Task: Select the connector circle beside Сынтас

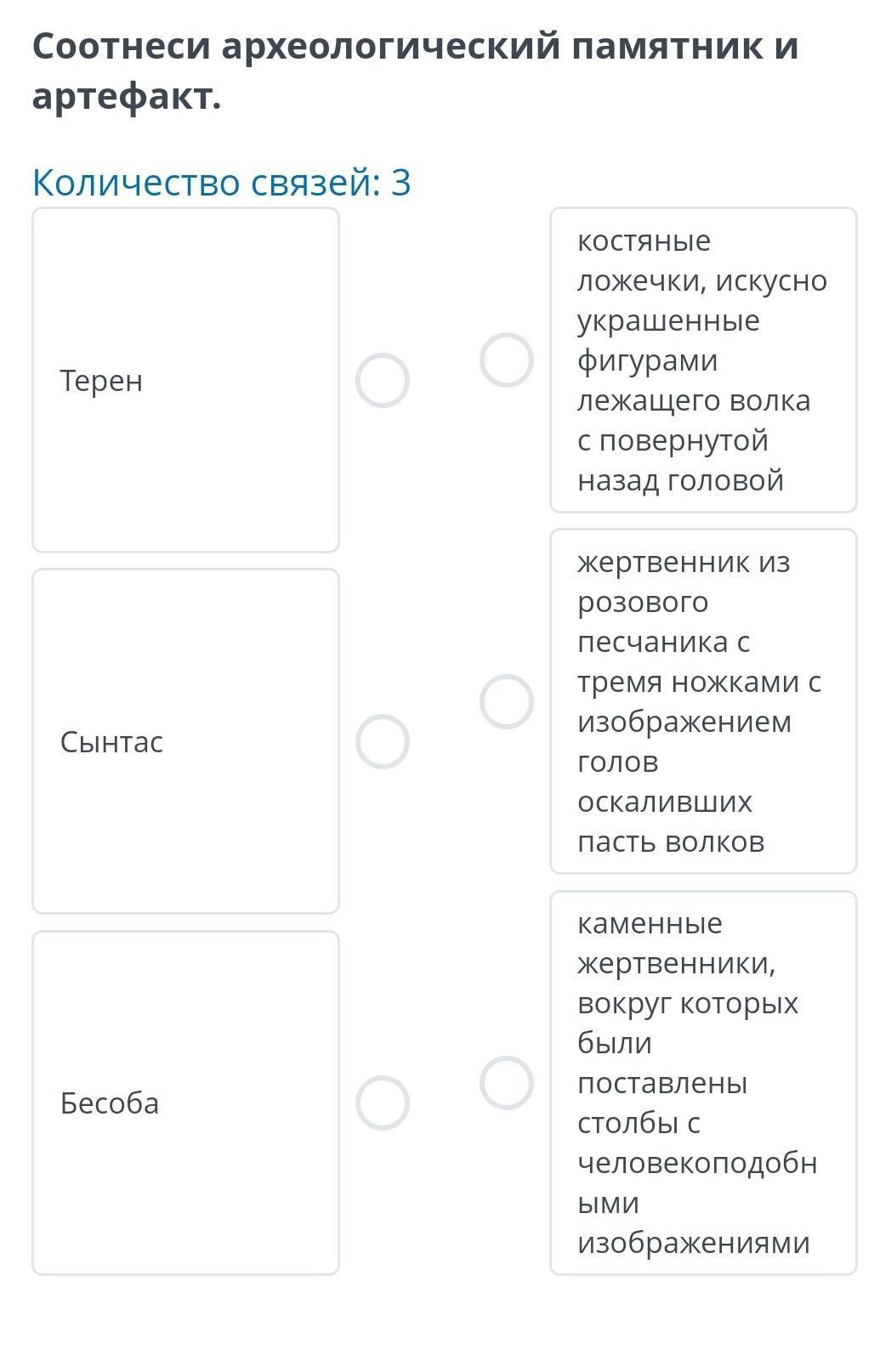Action: [382, 741]
